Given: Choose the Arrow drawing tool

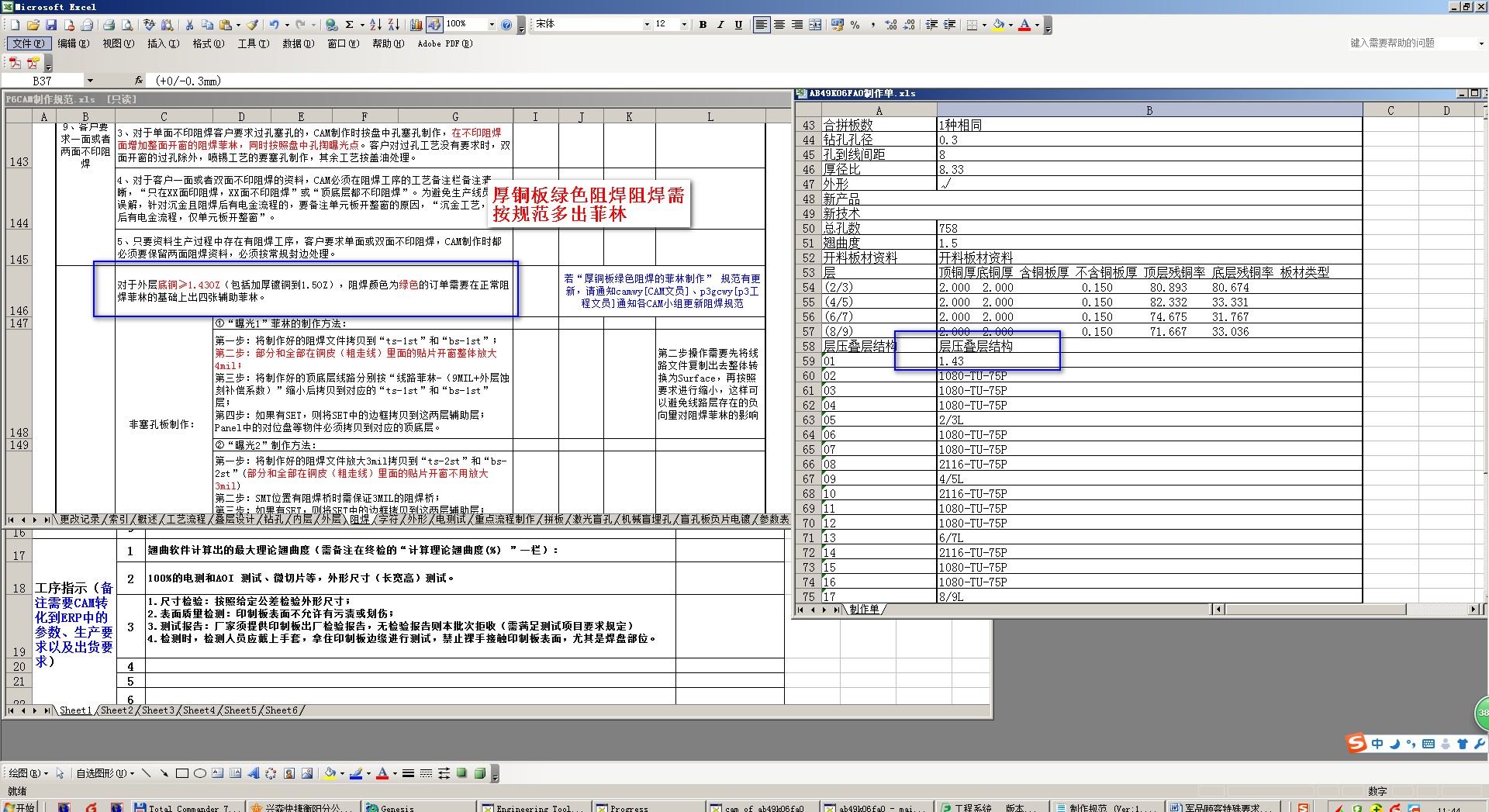Looking at the screenshot, I should 164,773.
